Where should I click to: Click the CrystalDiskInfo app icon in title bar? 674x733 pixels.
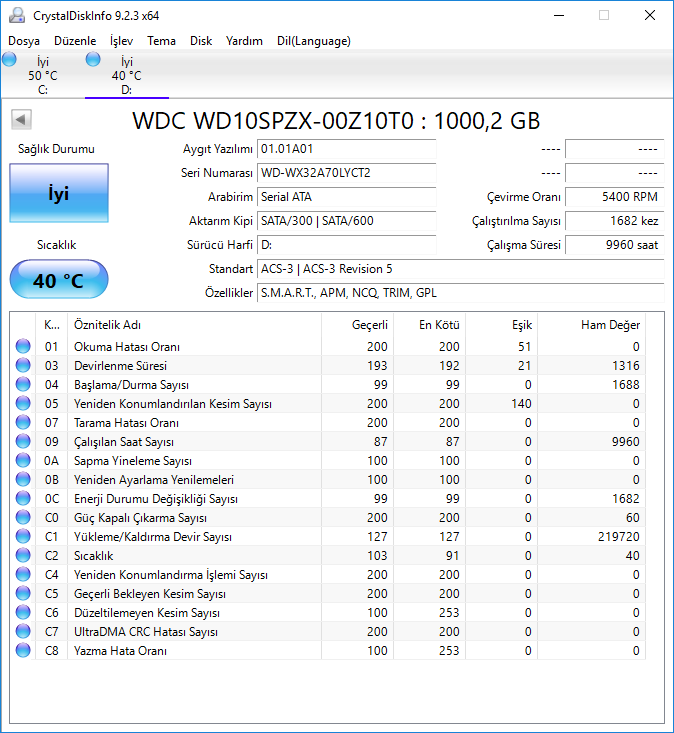coord(17,15)
